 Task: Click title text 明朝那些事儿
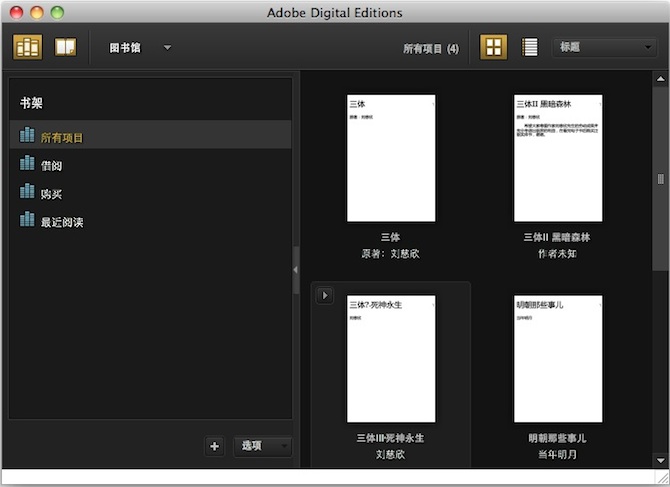[557, 438]
